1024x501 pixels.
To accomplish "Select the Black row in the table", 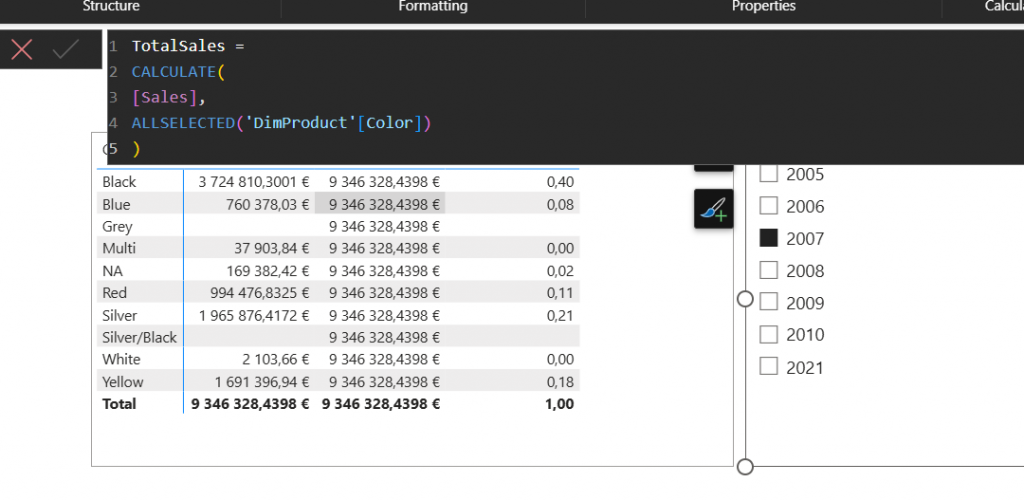I will click(x=119, y=182).
